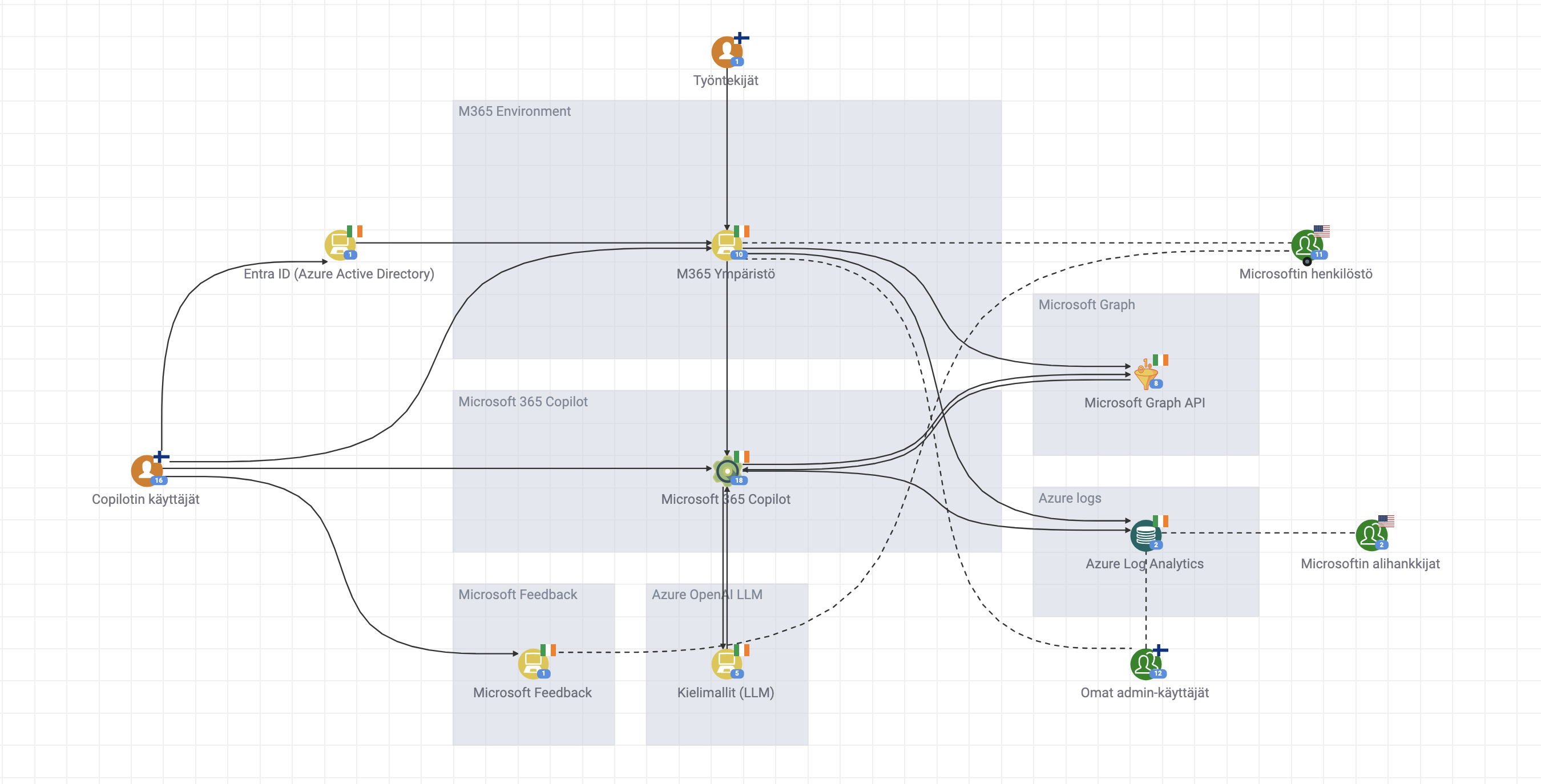The image size is (1541, 784).
Task: Select the Microsoft Graph group label
Action: click(x=1086, y=304)
